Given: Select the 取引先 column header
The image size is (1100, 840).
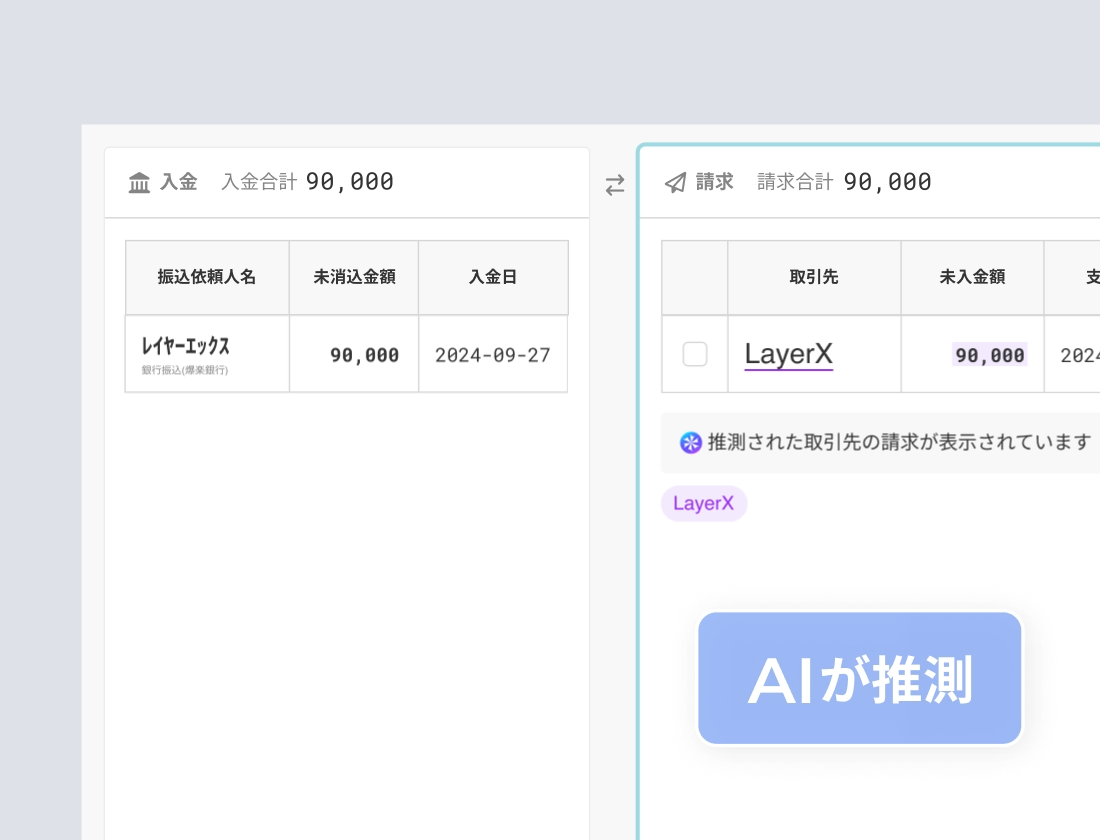Looking at the screenshot, I should click(813, 277).
